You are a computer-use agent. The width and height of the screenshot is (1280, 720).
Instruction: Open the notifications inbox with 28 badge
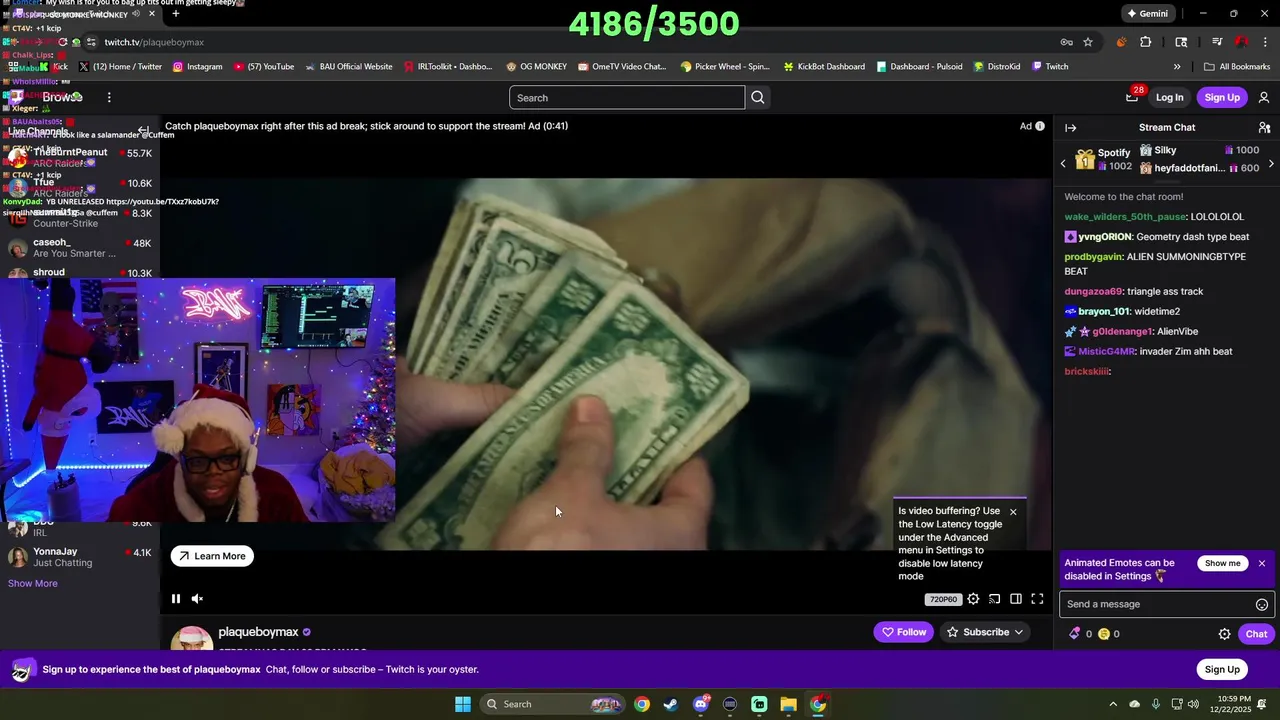1132,97
